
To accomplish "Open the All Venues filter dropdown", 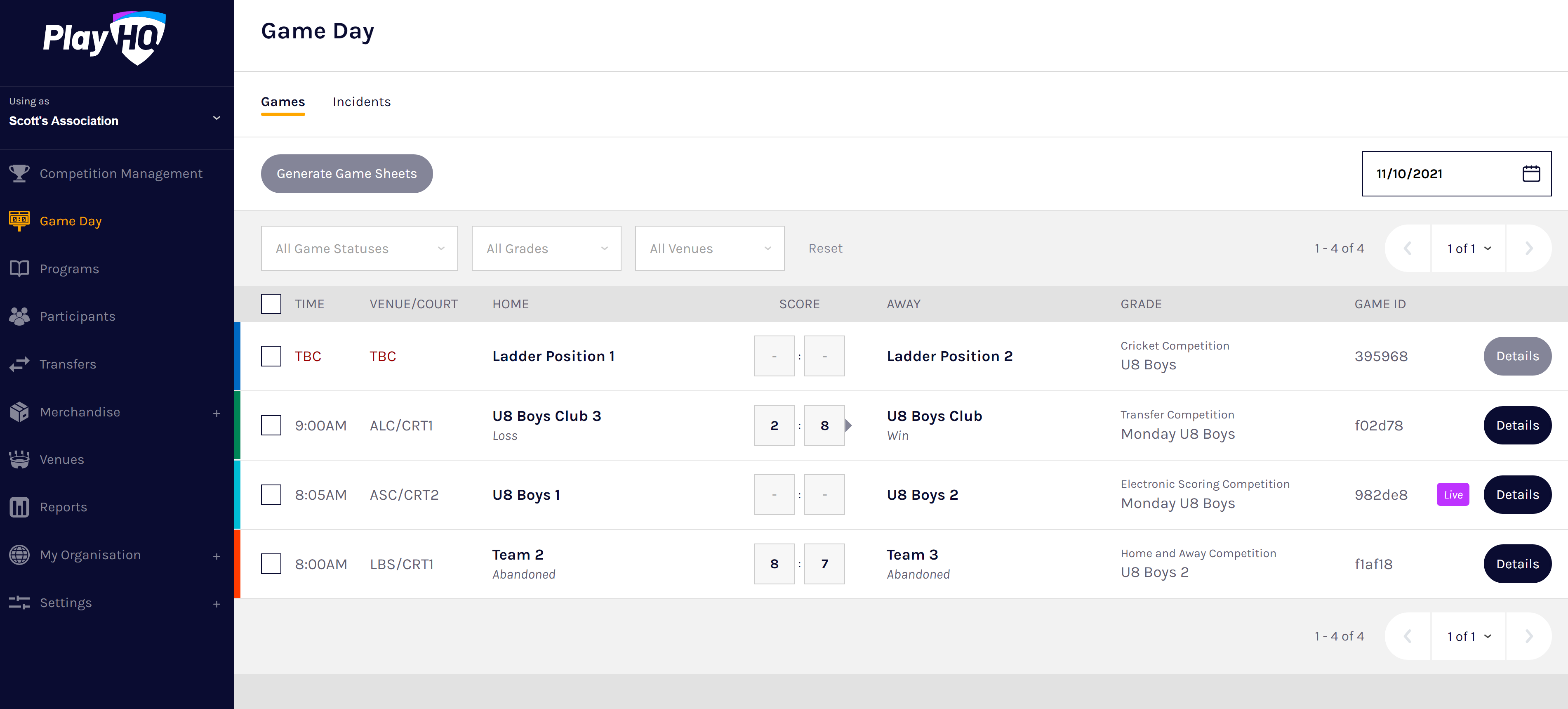I will (x=709, y=248).
